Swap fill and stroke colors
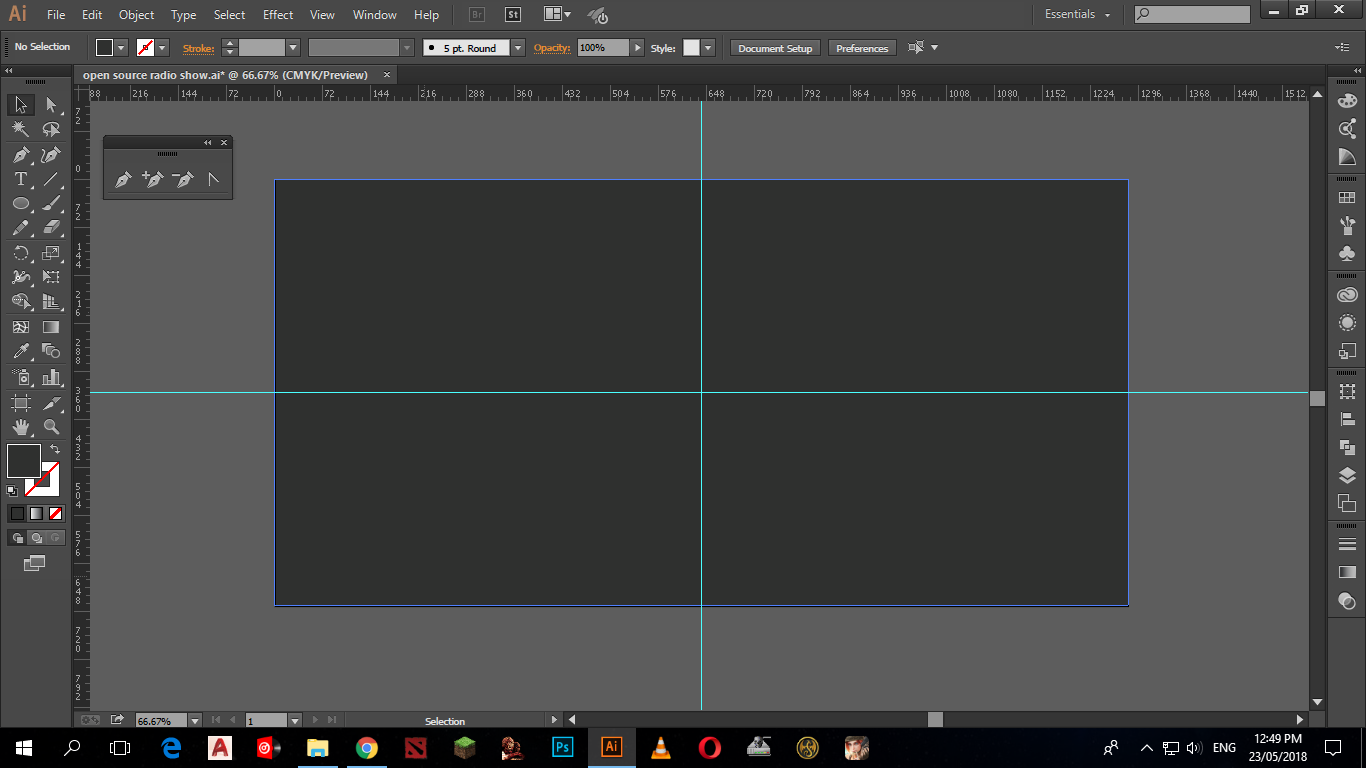Screen dimensions: 1366x768 pyautogui.click(x=55, y=450)
